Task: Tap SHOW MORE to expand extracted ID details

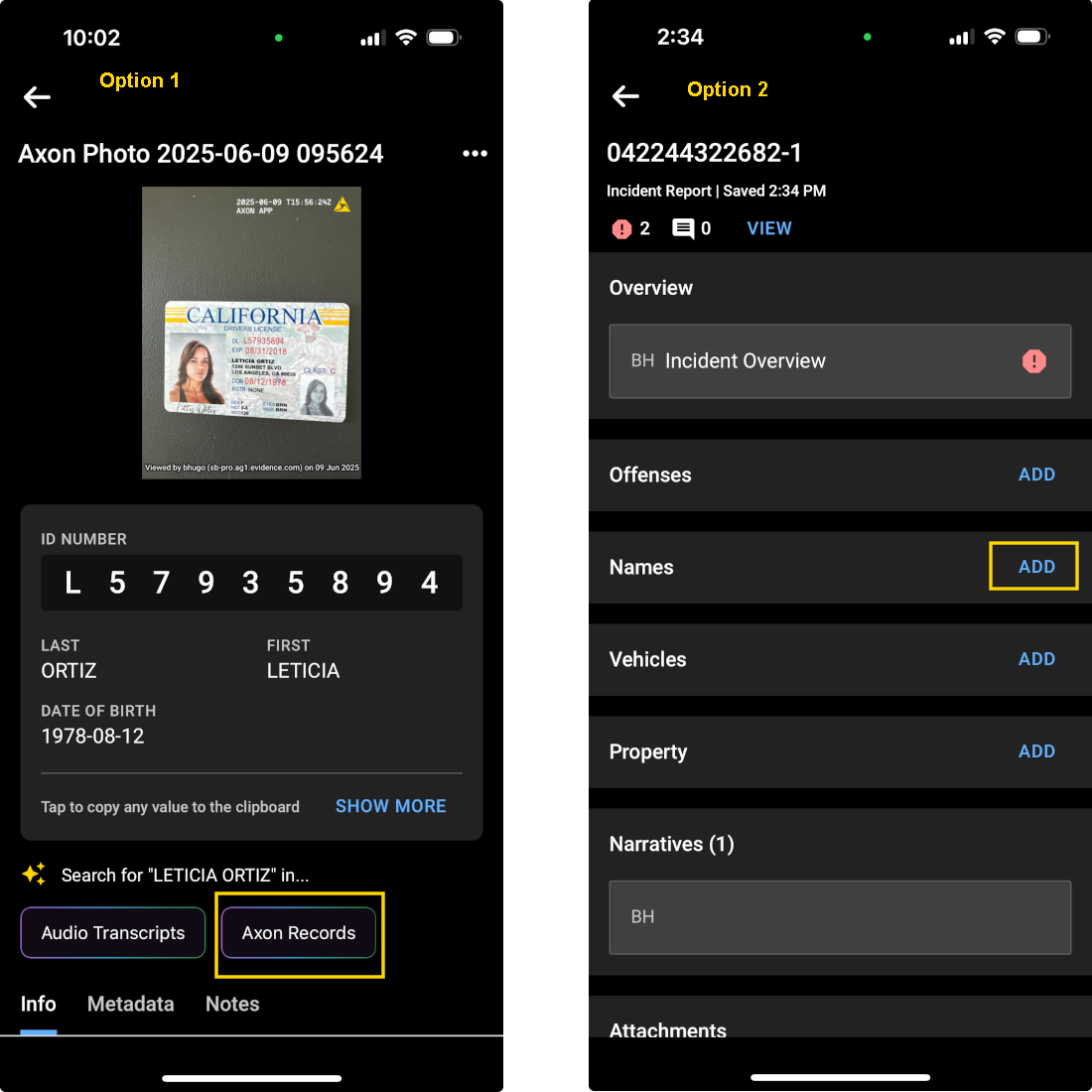Action: point(390,806)
